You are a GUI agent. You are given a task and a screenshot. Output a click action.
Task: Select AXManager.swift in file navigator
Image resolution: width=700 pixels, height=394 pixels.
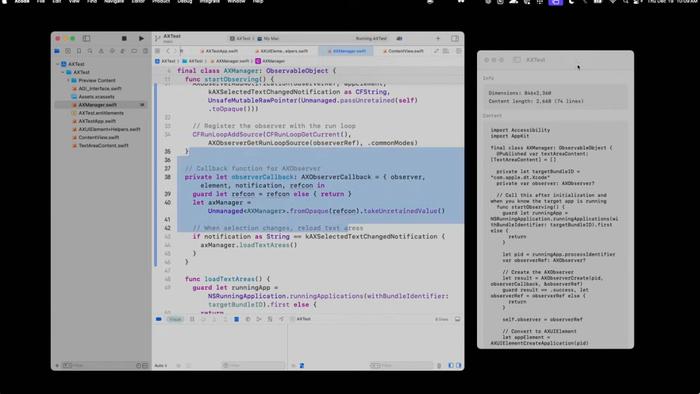point(97,105)
